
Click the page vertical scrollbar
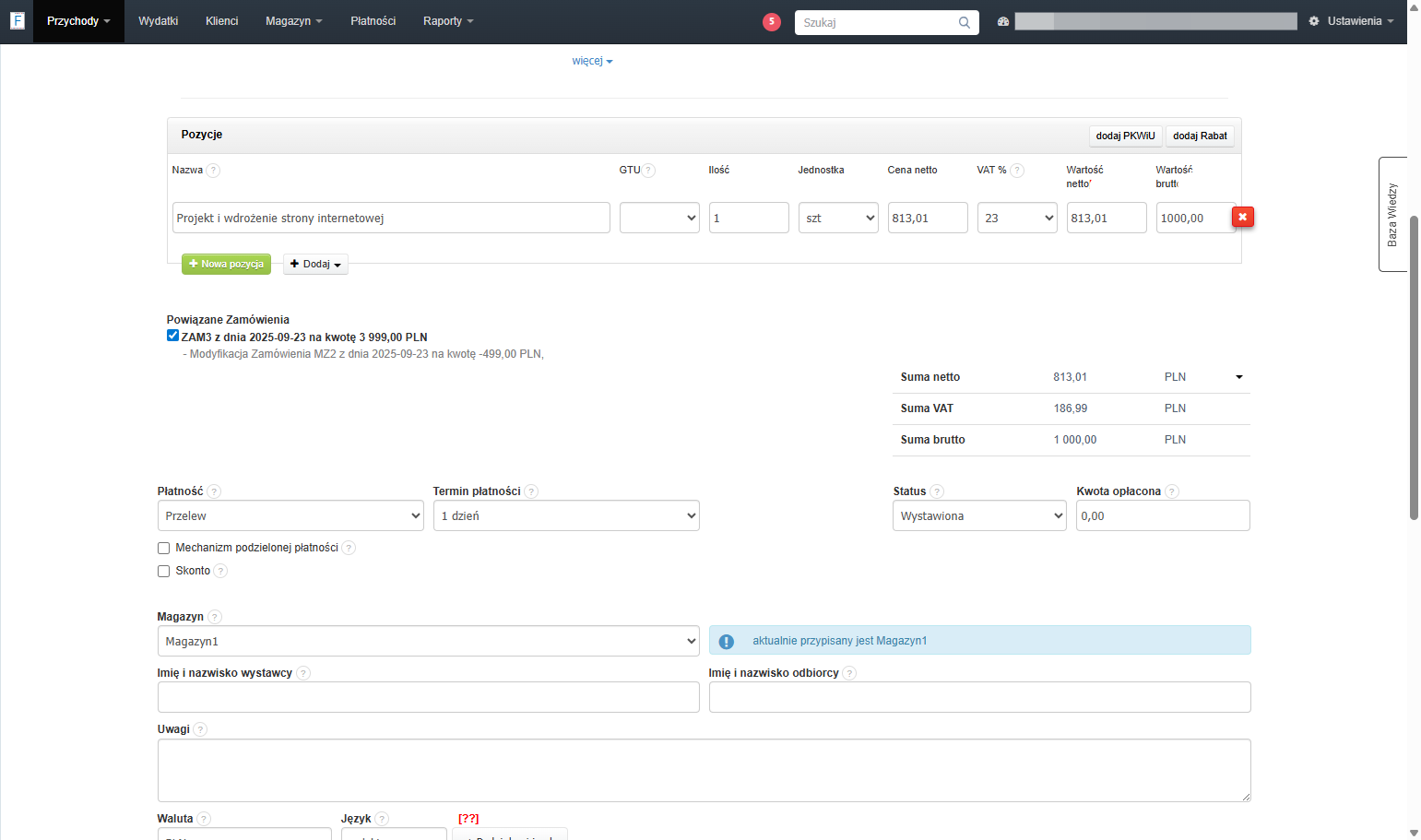point(1414,369)
